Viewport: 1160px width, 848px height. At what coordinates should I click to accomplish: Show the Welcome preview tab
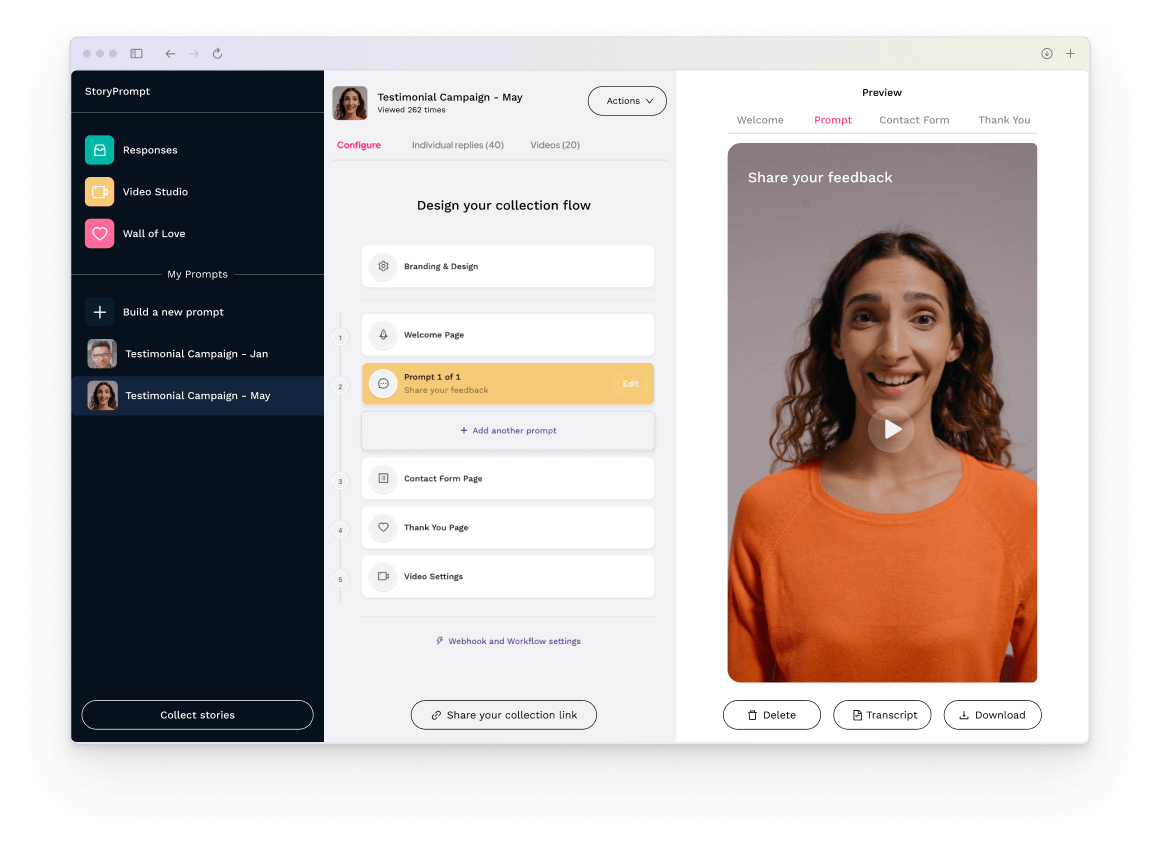pyautogui.click(x=760, y=120)
